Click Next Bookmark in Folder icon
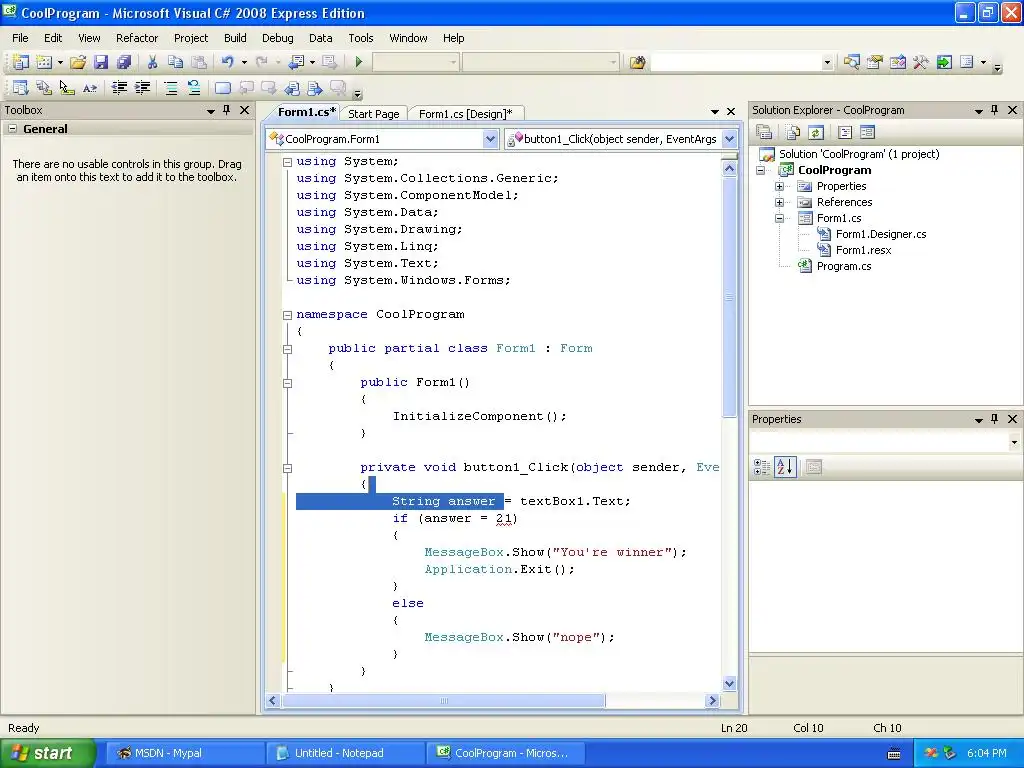 click(x=315, y=88)
